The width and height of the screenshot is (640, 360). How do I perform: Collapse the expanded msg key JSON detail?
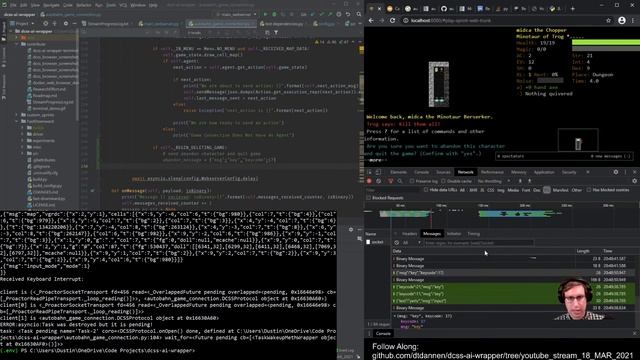pyautogui.click(x=395, y=316)
